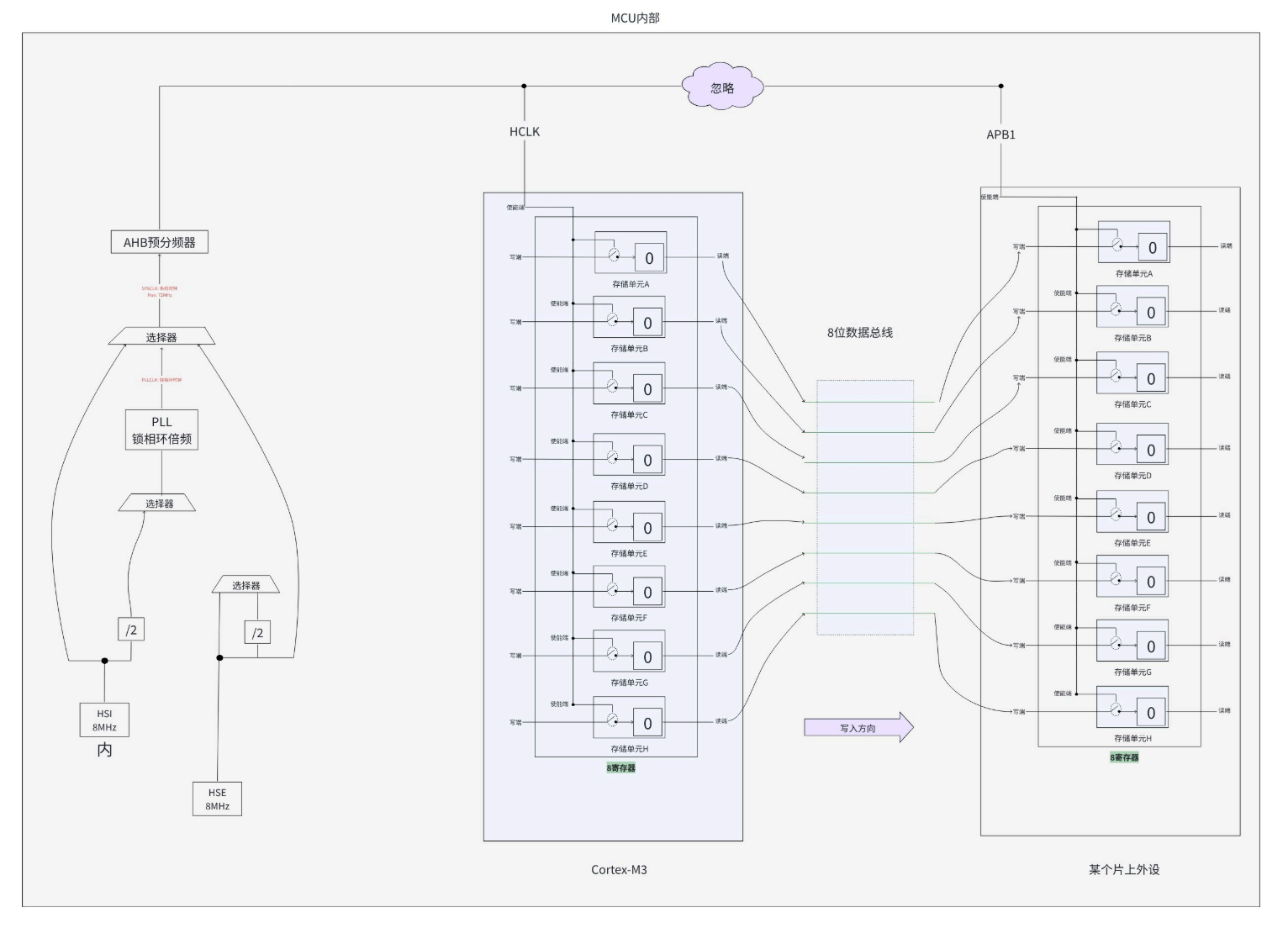The image size is (1288, 928).
Task: Click the HCLK clock label
Action: [x=525, y=131]
